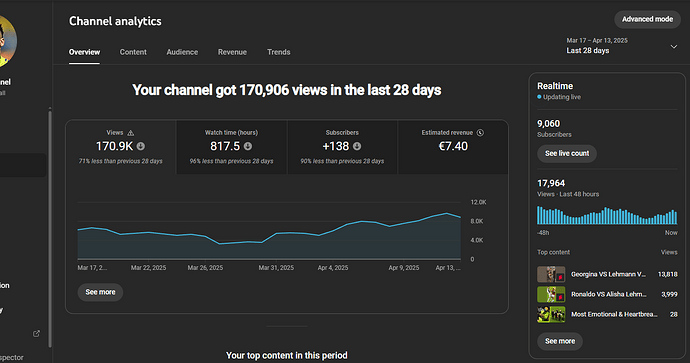
Task: Open the Trends tab
Action: point(279,52)
